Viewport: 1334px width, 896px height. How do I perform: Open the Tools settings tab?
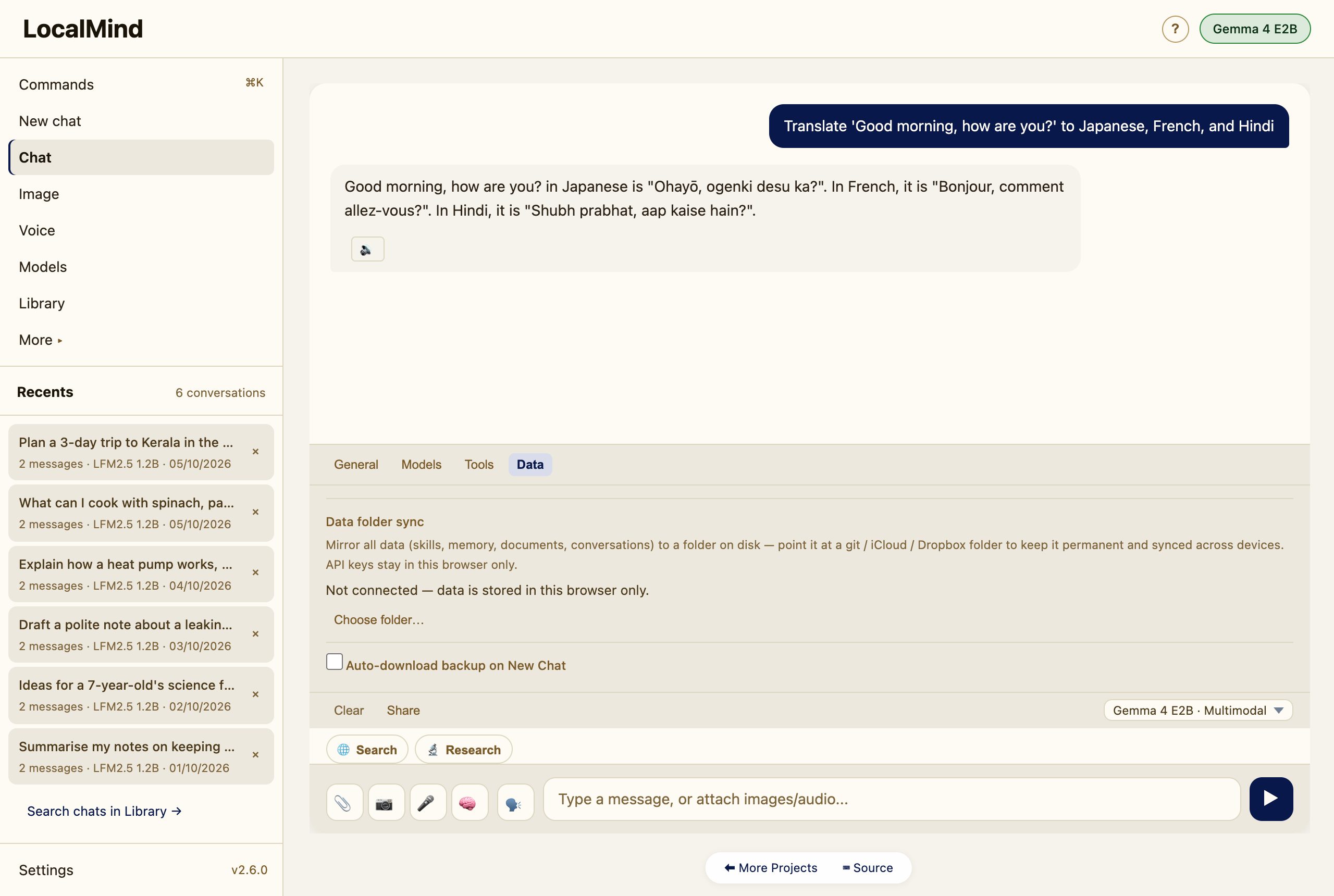pos(478,465)
